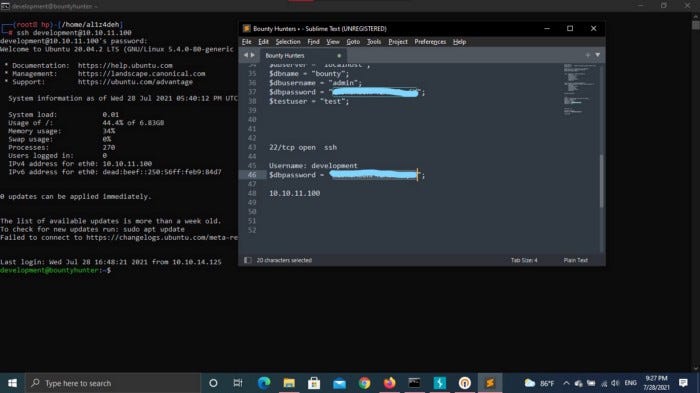Open the Action Center notifications icon
Viewport: 700px width, 393px height.
(x=683, y=383)
